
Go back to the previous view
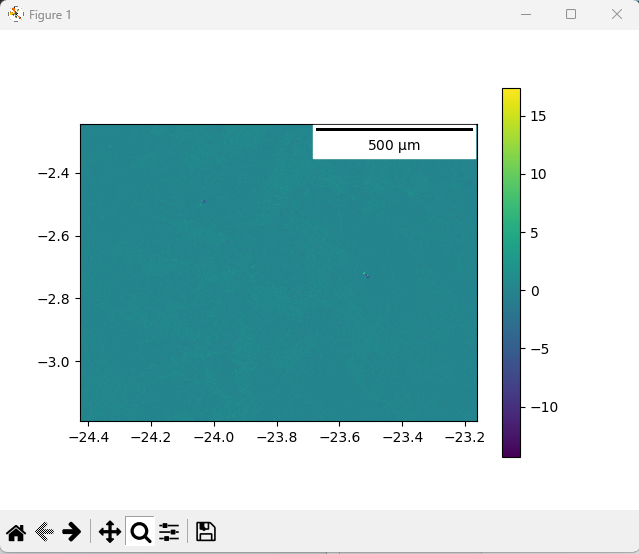coord(44,532)
